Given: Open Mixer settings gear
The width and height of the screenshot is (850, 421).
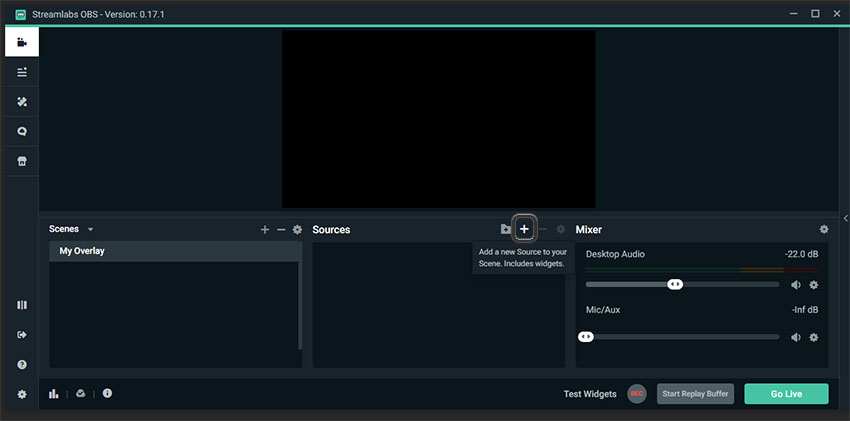Looking at the screenshot, I should [x=824, y=229].
